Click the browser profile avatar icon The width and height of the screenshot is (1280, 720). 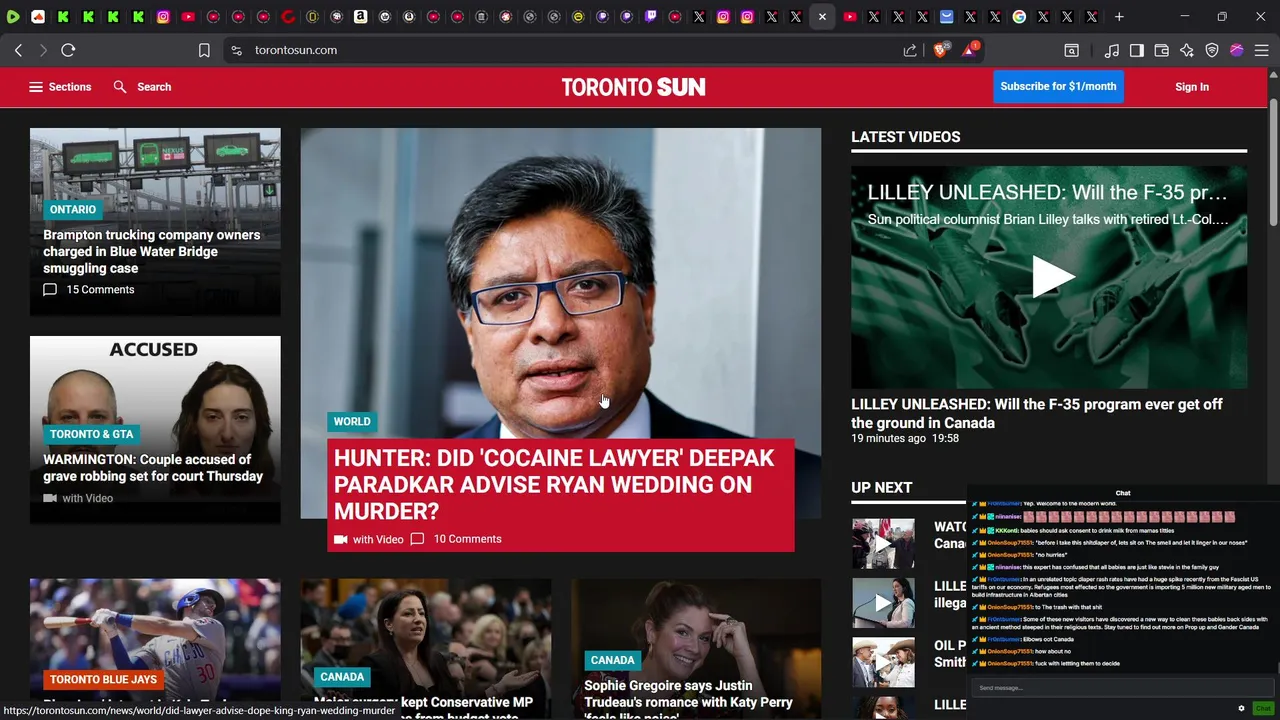click(x=1237, y=50)
